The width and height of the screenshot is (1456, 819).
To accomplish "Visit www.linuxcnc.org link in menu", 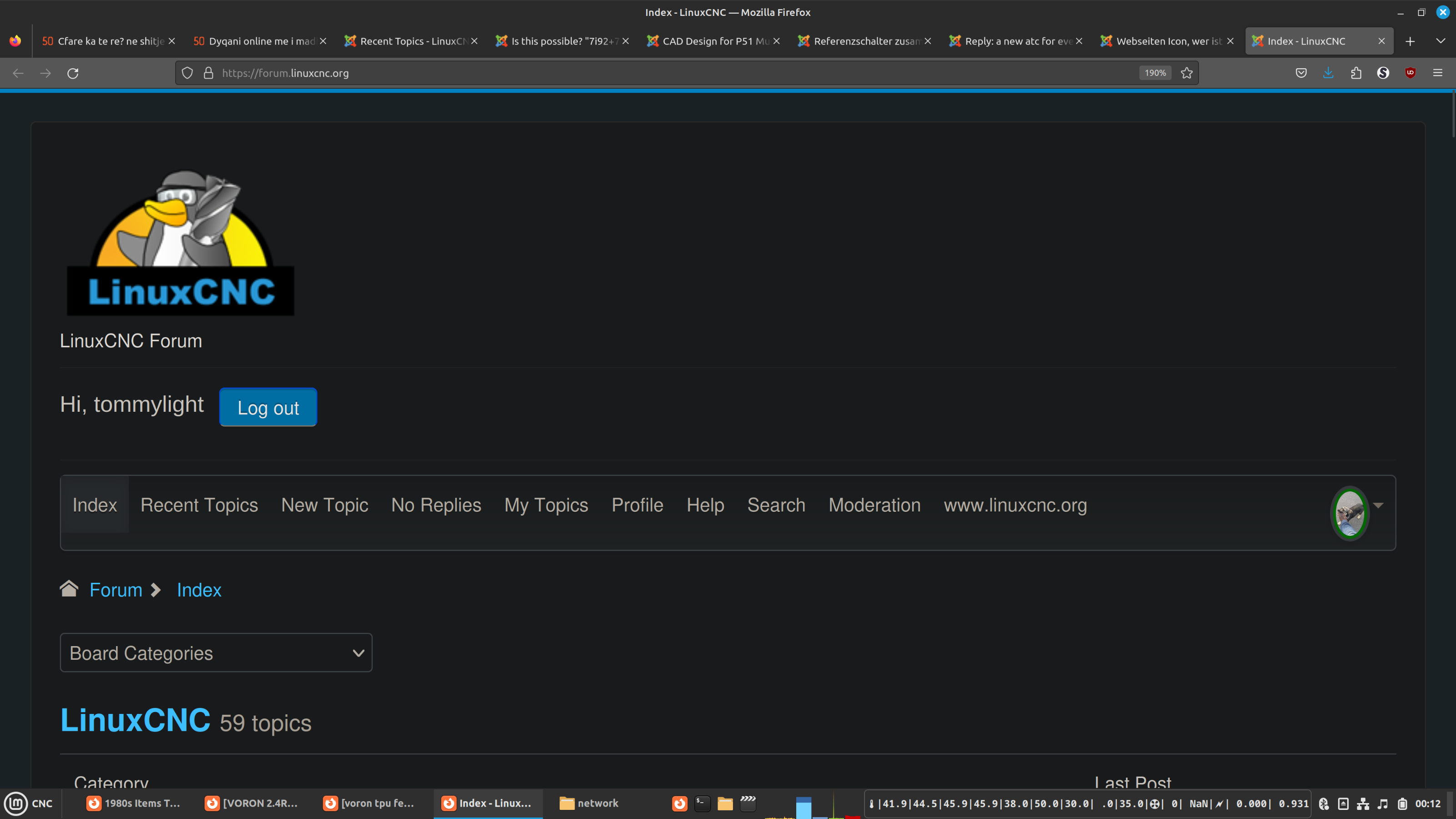I will click(1015, 505).
